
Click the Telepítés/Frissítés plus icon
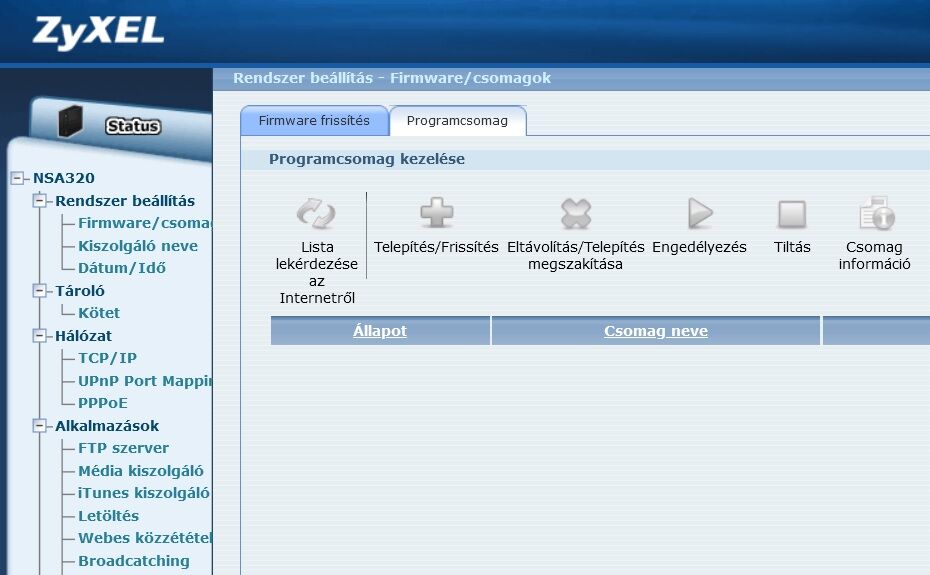(437, 212)
